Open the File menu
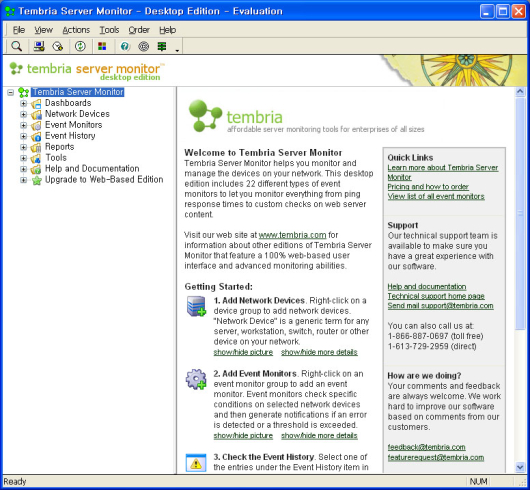 click(19, 30)
